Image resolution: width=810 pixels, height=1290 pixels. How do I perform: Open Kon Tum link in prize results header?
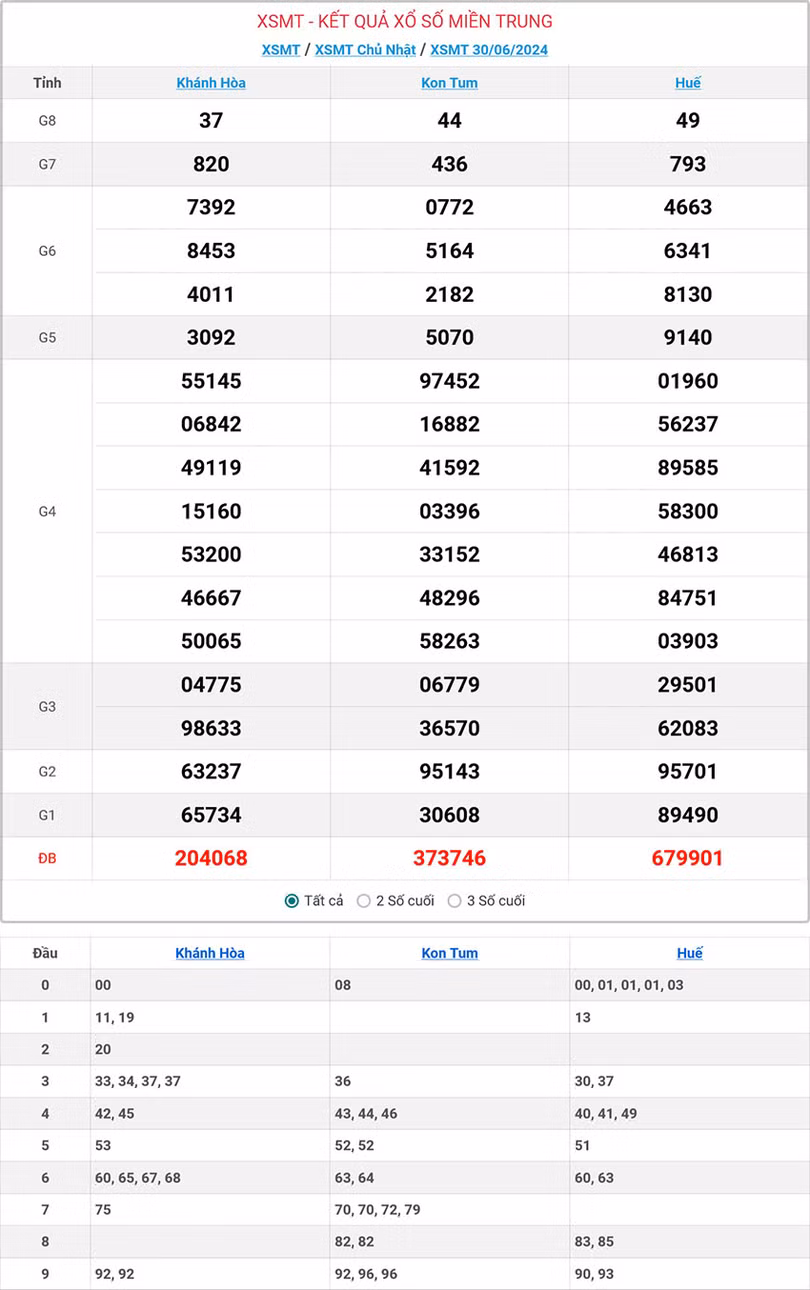coord(449,83)
